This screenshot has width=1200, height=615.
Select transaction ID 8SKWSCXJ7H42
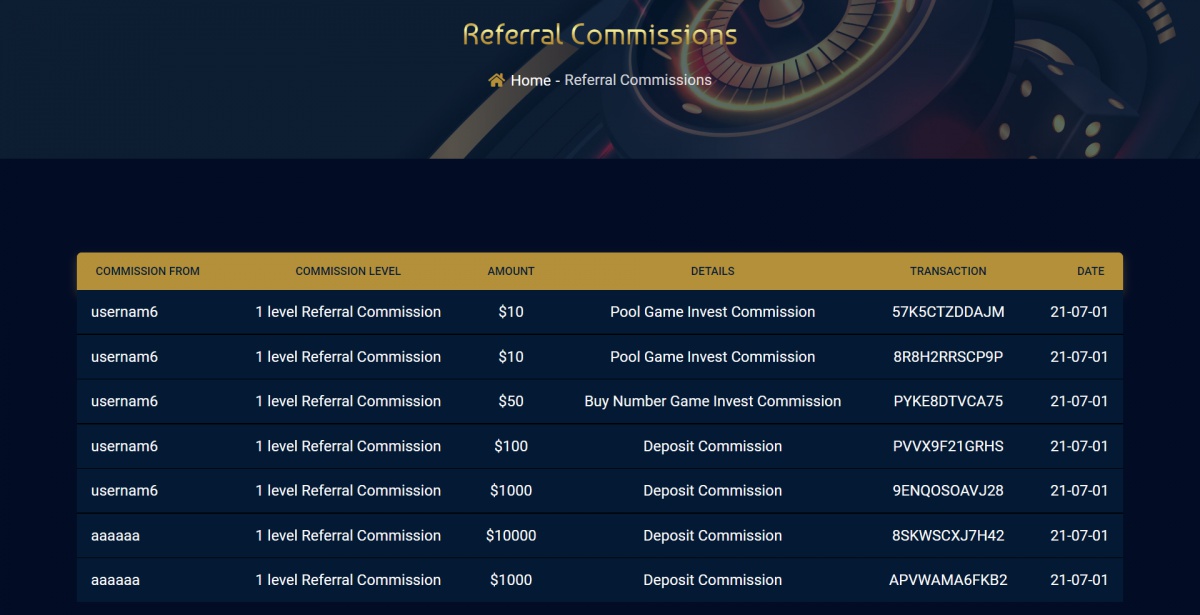[x=948, y=535]
